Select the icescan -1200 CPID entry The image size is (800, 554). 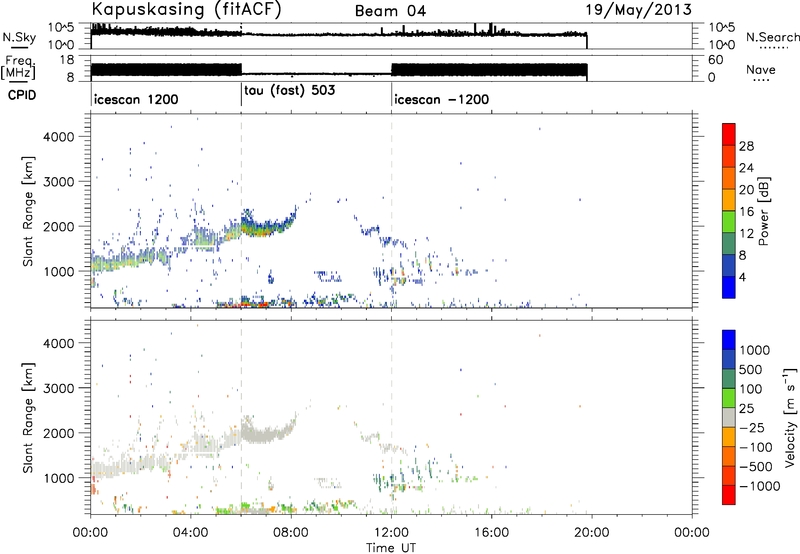tap(441, 99)
